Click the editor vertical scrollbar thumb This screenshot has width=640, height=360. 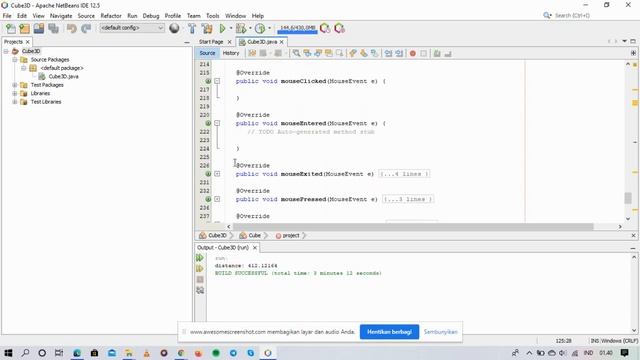point(628,198)
